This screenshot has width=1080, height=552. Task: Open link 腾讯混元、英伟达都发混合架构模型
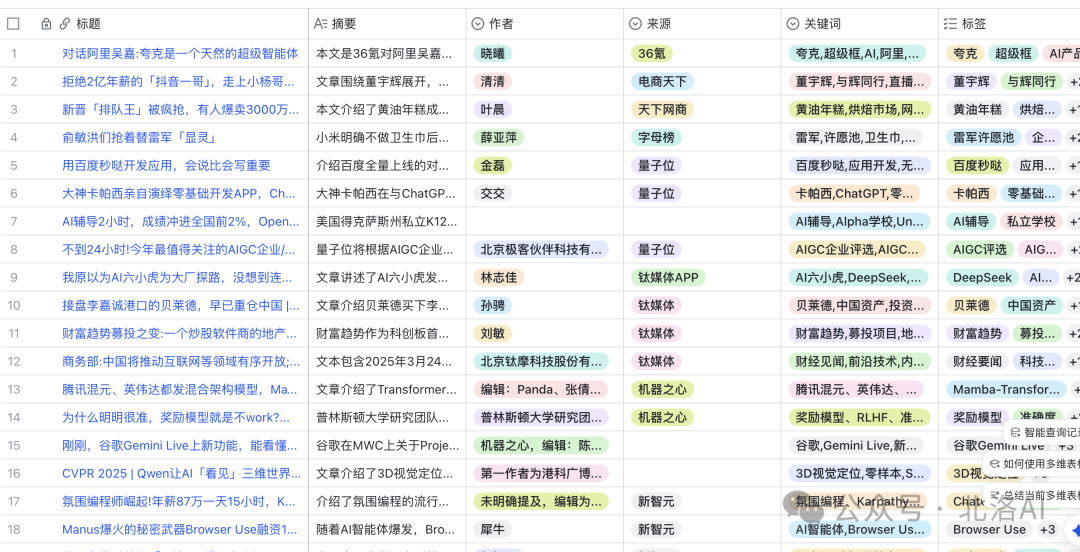[x=180, y=390]
